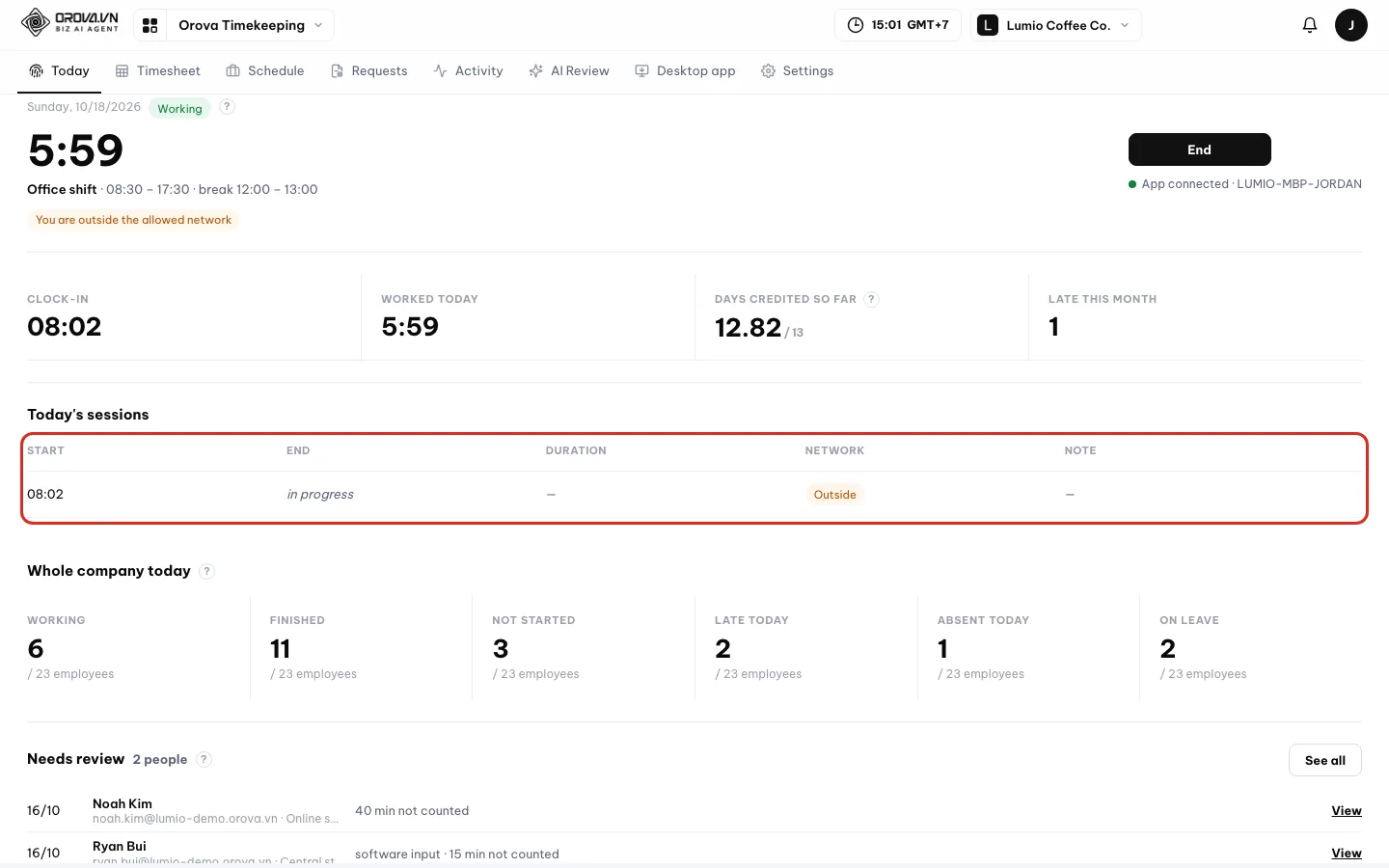Image resolution: width=1389 pixels, height=868 pixels.
Task: Open the app grid switcher icon
Action: pos(150,25)
